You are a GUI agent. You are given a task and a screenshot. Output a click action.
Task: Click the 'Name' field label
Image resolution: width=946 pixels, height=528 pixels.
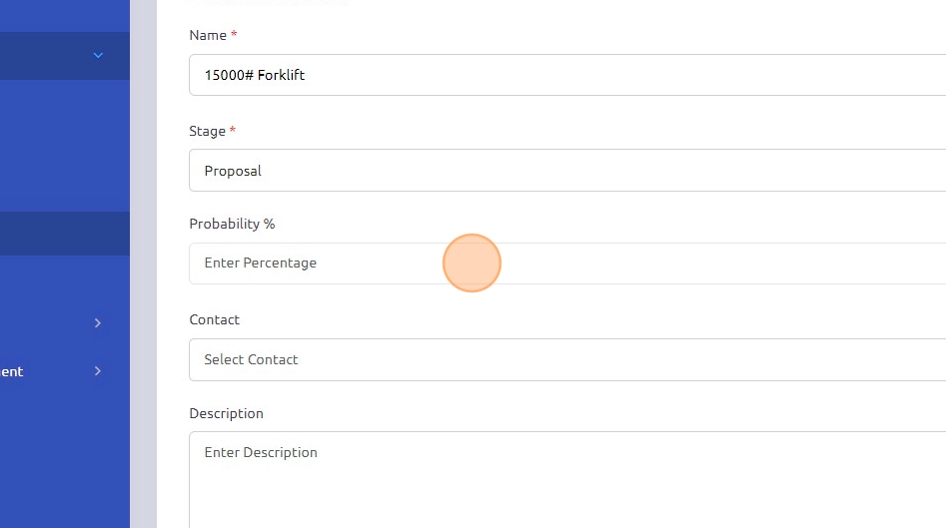[x=208, y=35]
